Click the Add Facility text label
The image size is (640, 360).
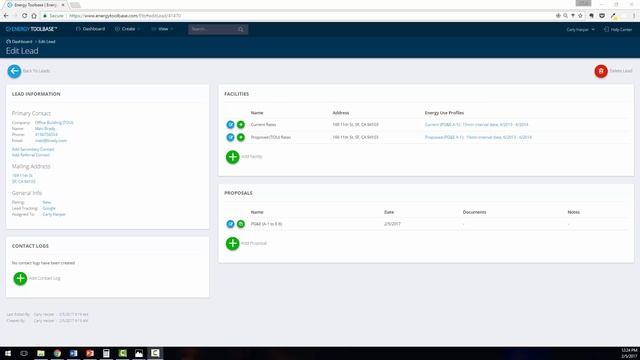pos(252,157)
